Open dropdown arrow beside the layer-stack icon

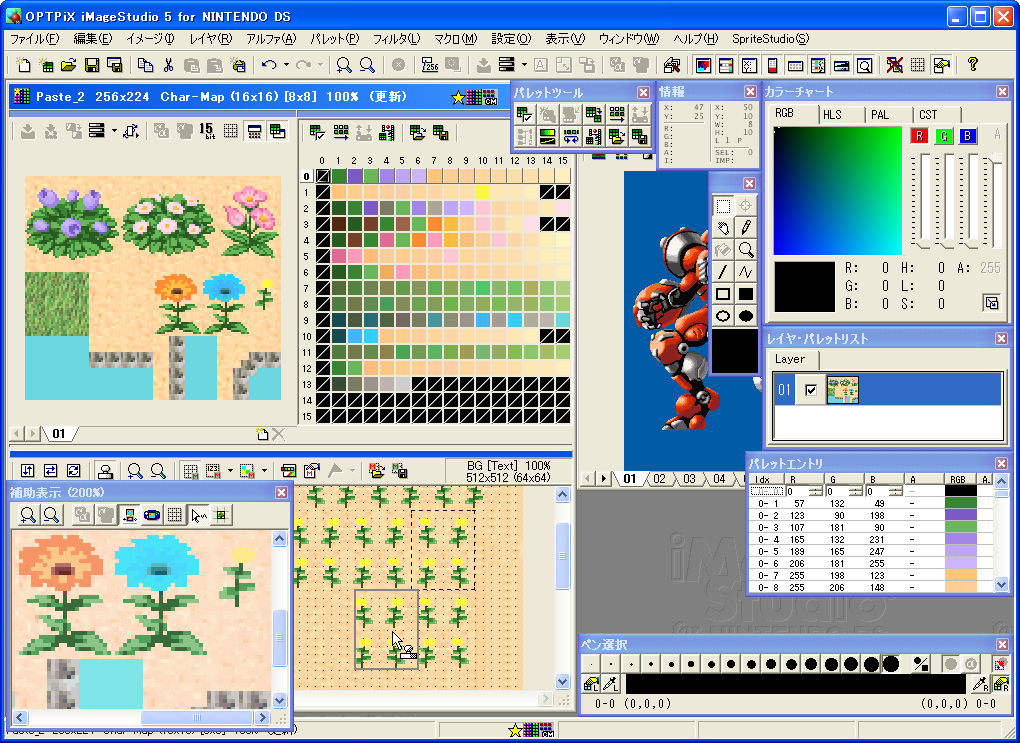click(523, 65)
